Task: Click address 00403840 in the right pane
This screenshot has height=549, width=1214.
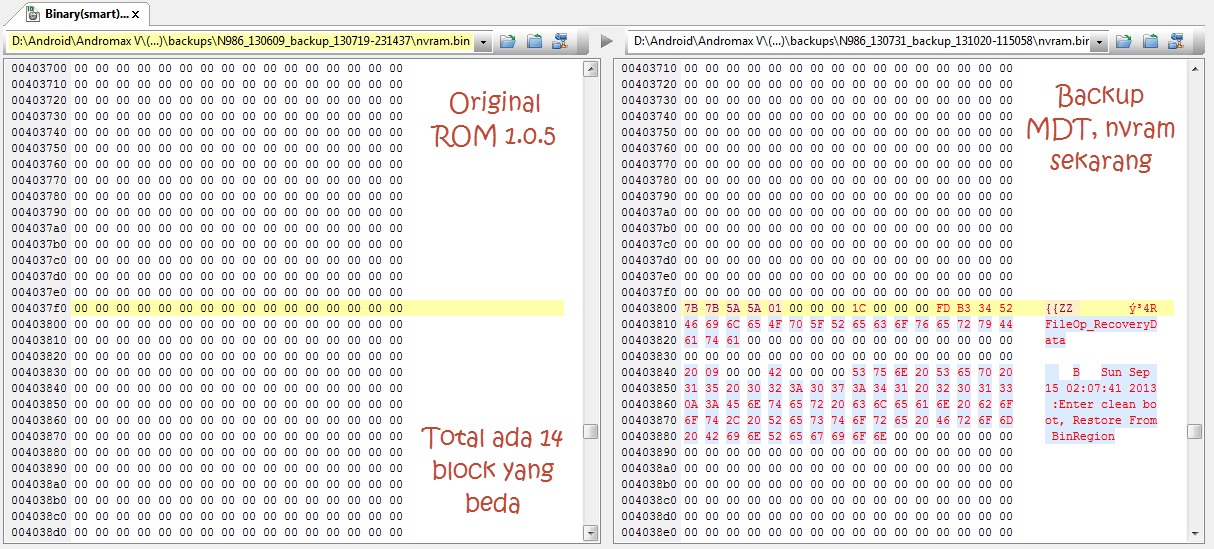Action: click(x=649, y=372)
